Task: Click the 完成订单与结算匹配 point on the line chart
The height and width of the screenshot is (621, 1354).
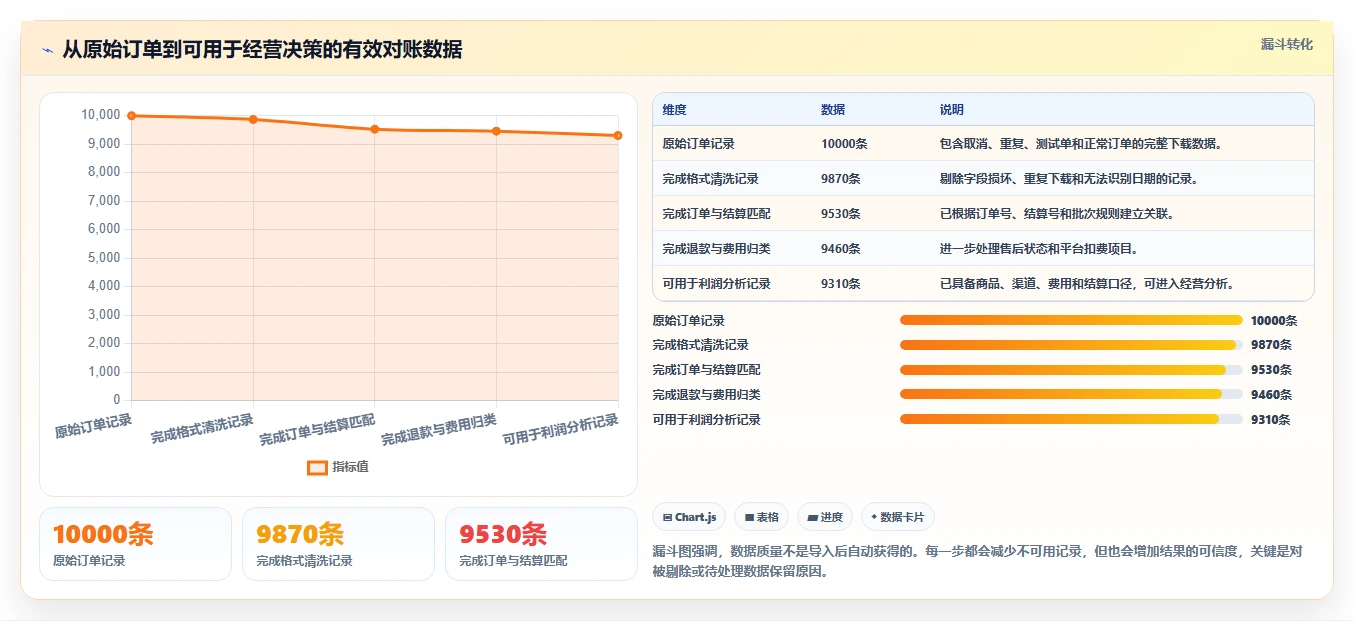Action: click(x=375, y=129)
